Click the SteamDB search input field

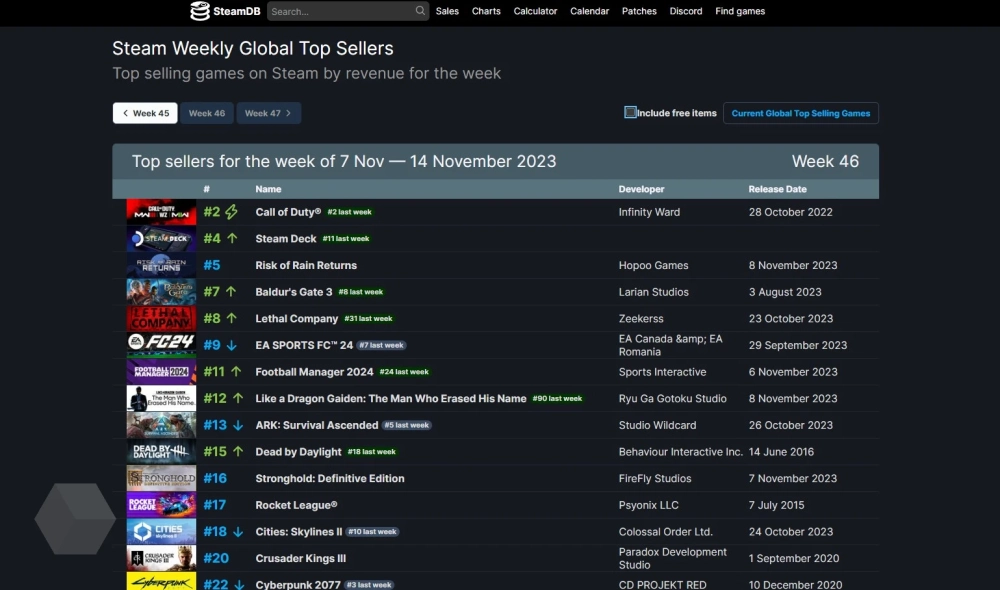pyautogui.click(x=340, y=11)
